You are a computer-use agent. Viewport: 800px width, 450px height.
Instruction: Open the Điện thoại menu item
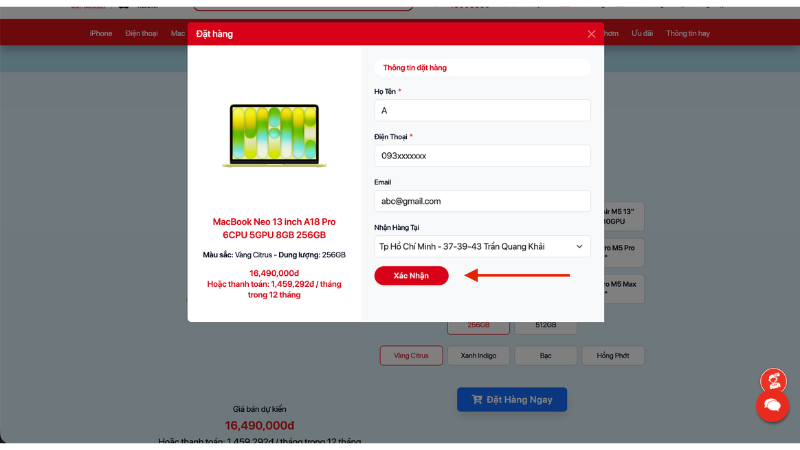[141, 33]
